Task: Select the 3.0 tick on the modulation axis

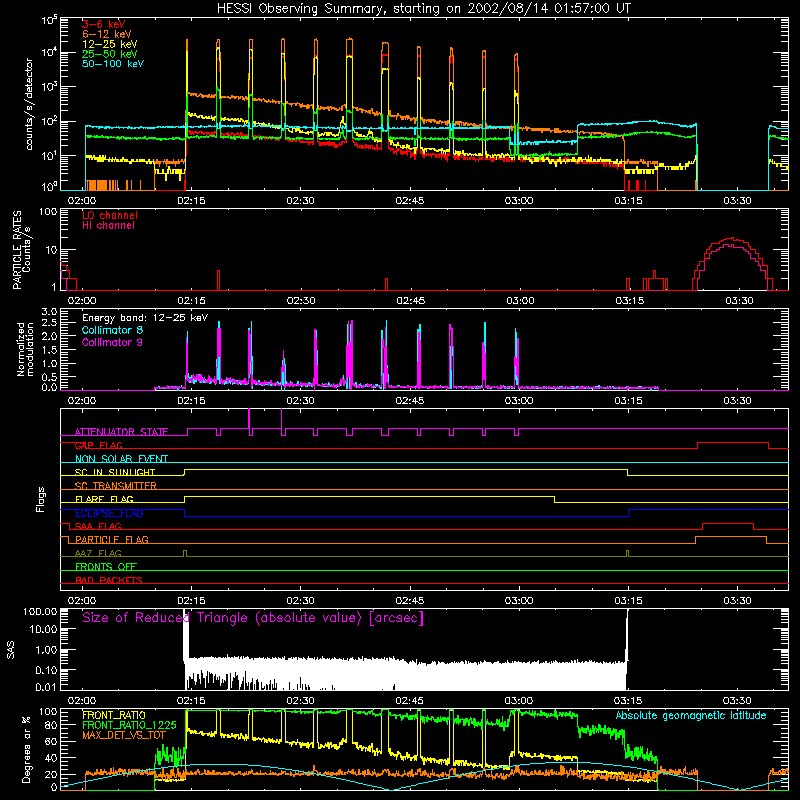Action: [x=49, y=312]
